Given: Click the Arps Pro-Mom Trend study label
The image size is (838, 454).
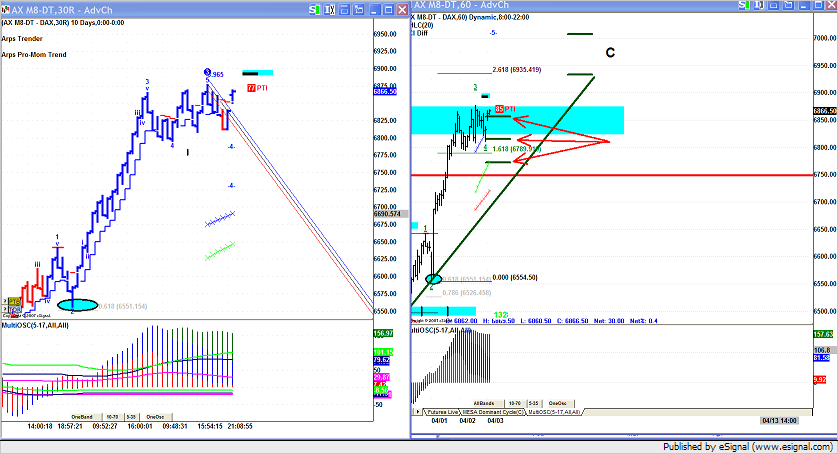Looking at the screenshot, I should pyautogui.click(x=34, y=54).
